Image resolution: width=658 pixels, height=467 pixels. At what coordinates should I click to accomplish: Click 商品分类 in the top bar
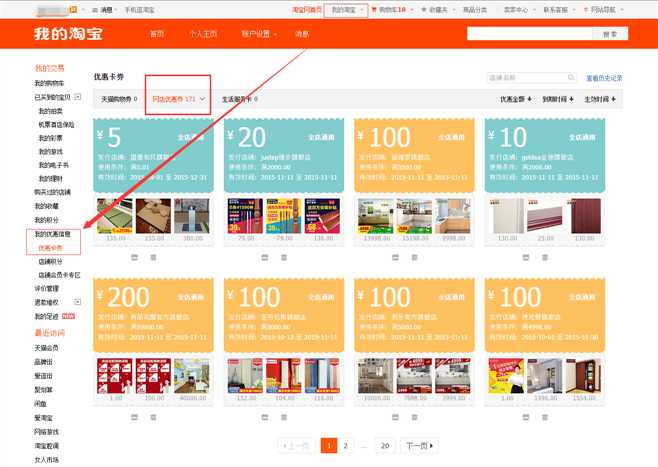(x=475, y=9)
